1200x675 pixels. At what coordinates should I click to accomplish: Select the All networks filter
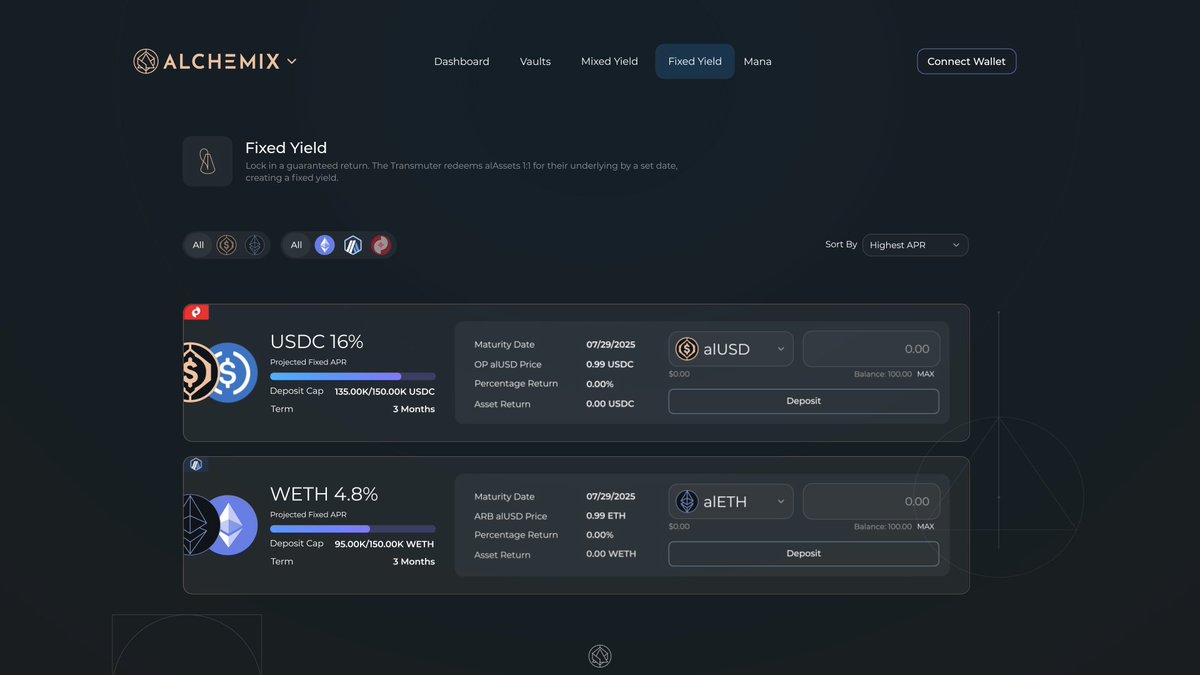[x=296, y=245]
